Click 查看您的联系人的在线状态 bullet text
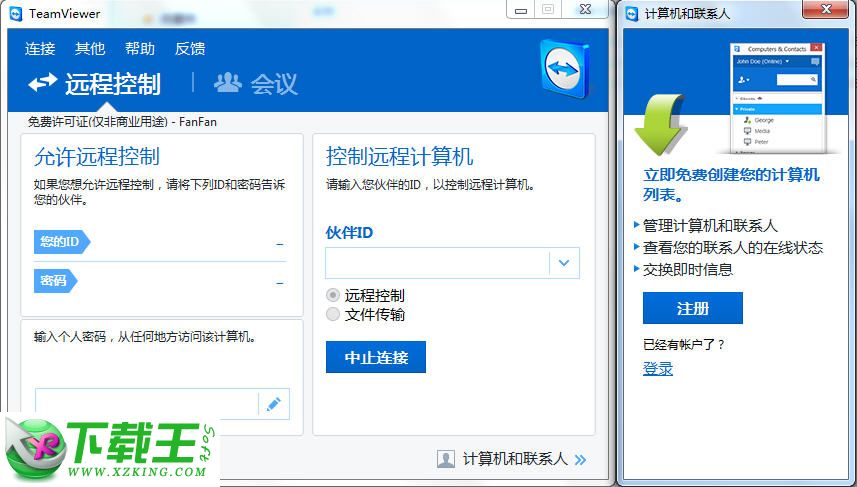 pyautogui.click(x=732, y=248)
